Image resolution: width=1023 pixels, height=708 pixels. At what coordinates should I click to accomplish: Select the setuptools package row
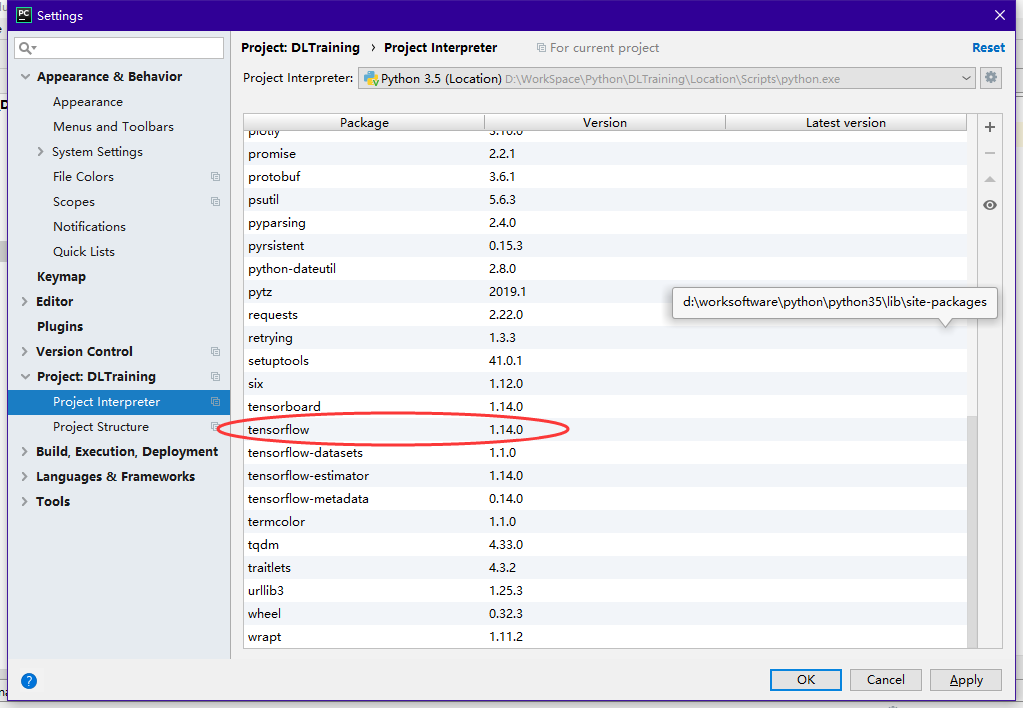click(x=605, y=361)
